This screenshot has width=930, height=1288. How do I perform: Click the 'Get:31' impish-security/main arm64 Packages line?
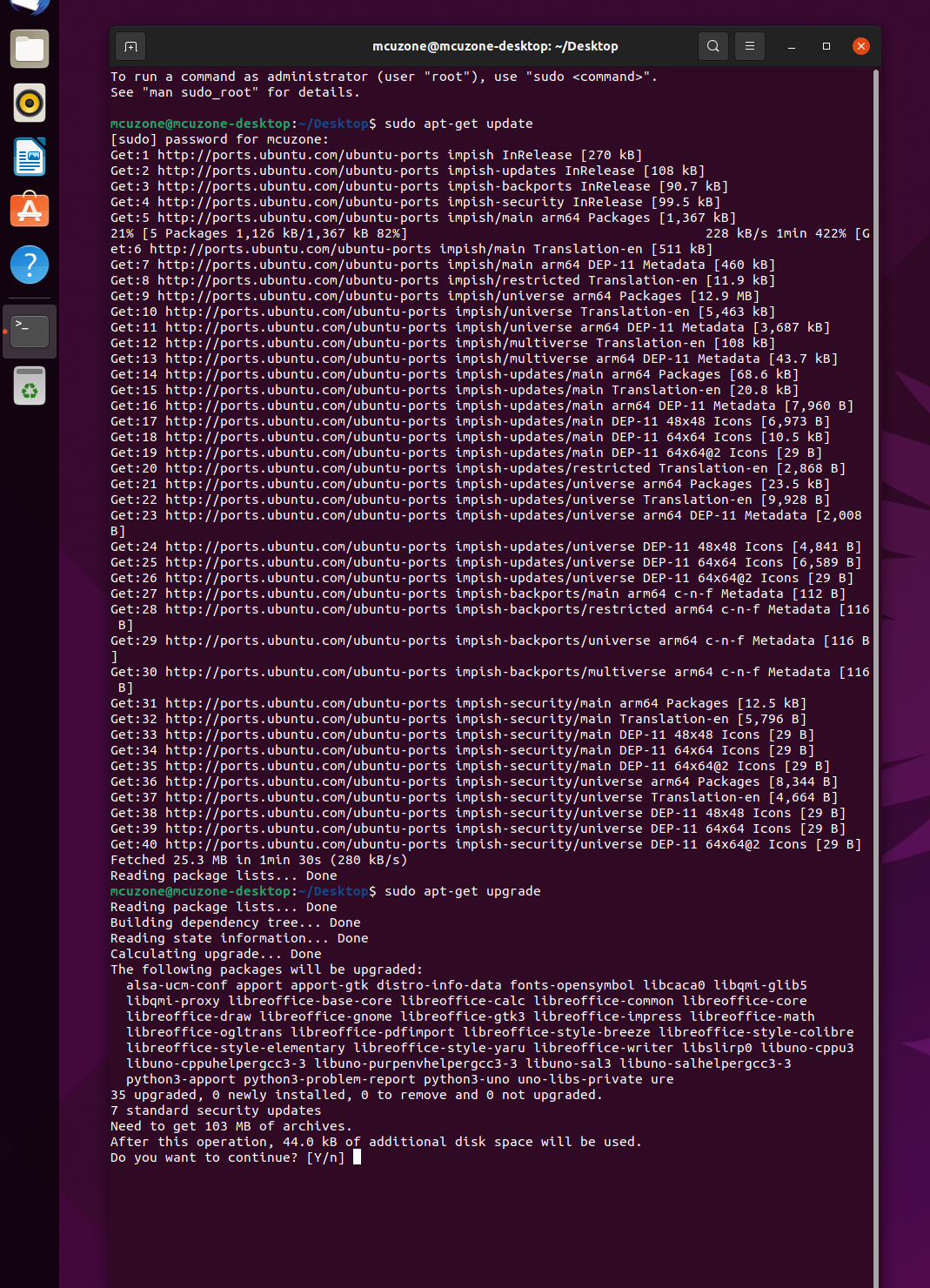(458, 703)
